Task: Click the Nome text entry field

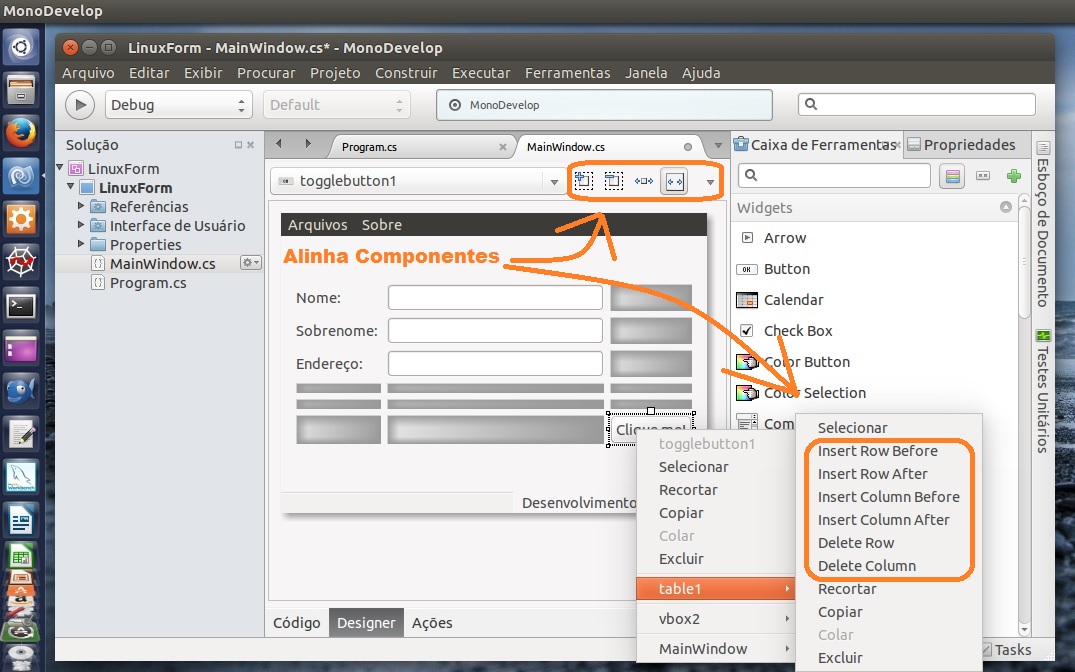Action: pos(495,298)
